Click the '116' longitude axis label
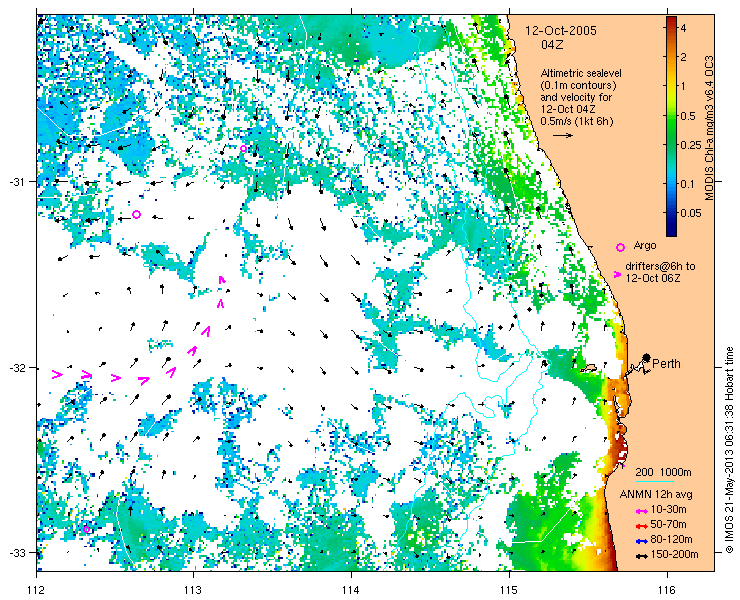740x600 pixels. (x=667, y=590)
